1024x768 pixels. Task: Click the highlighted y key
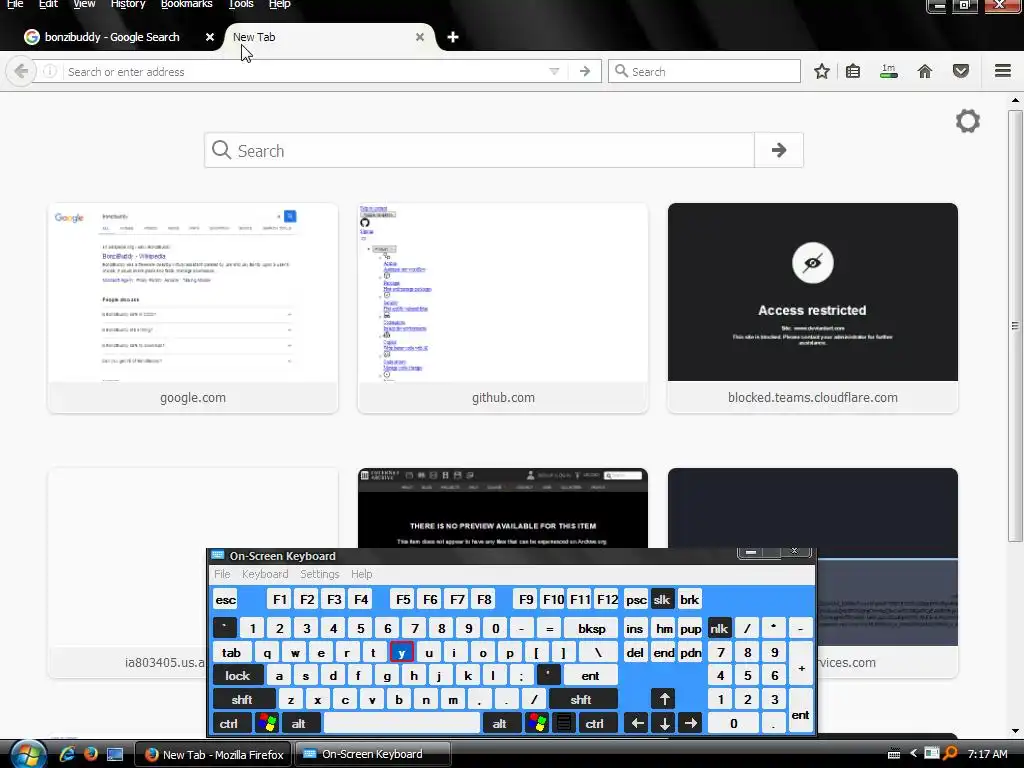coord(402,652)
